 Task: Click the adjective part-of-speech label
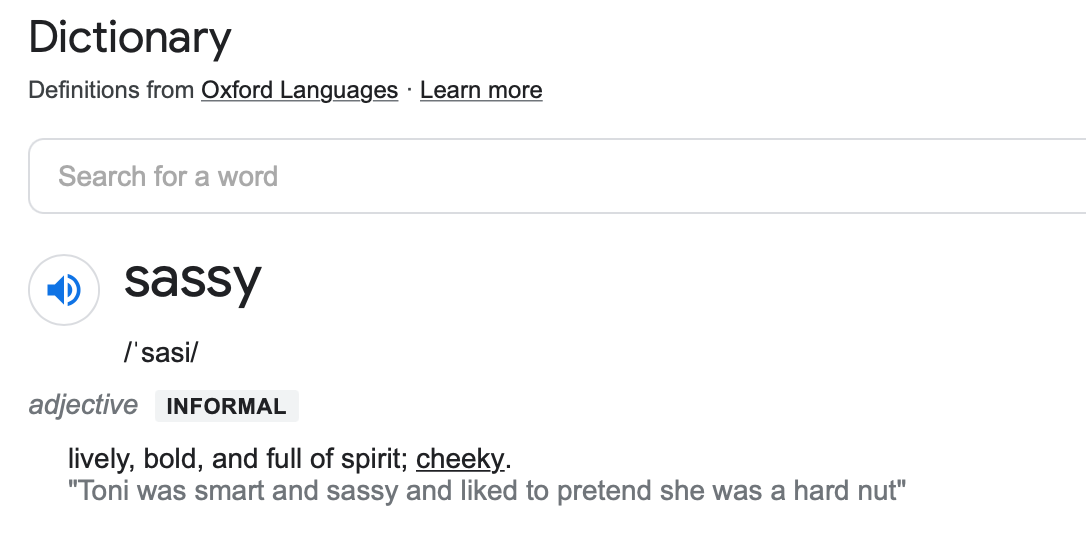point(83,405)
